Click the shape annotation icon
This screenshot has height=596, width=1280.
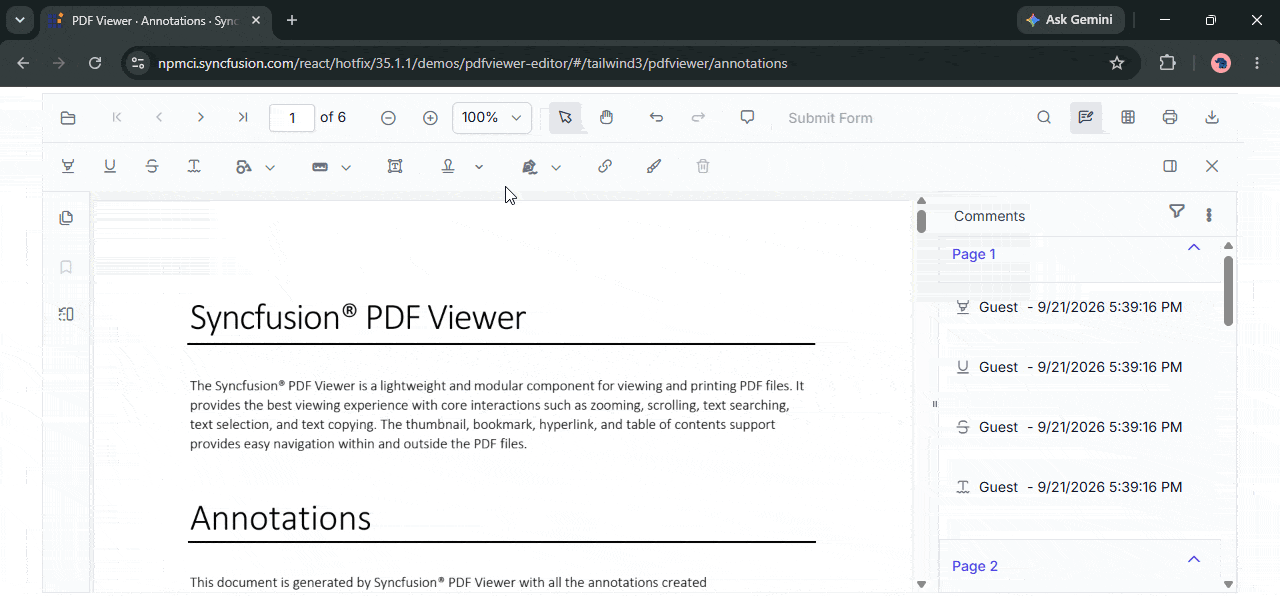(x=244, y=167)
